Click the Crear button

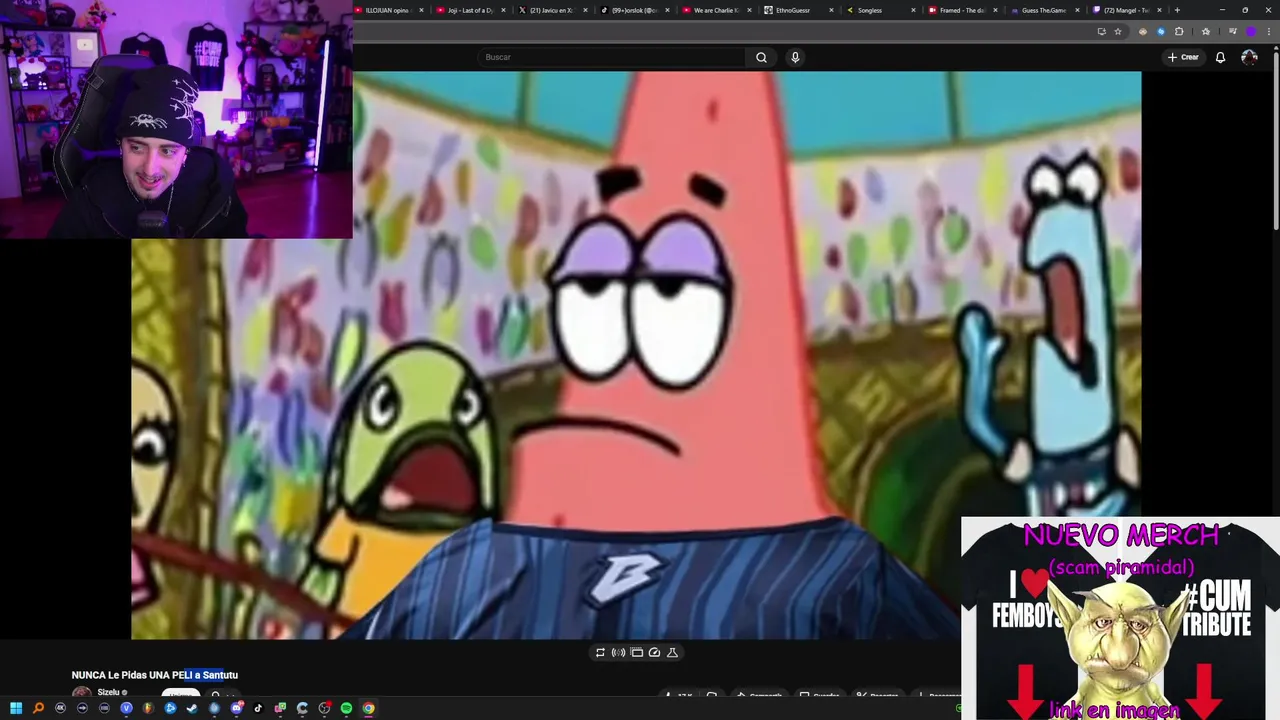(1183, 57)
